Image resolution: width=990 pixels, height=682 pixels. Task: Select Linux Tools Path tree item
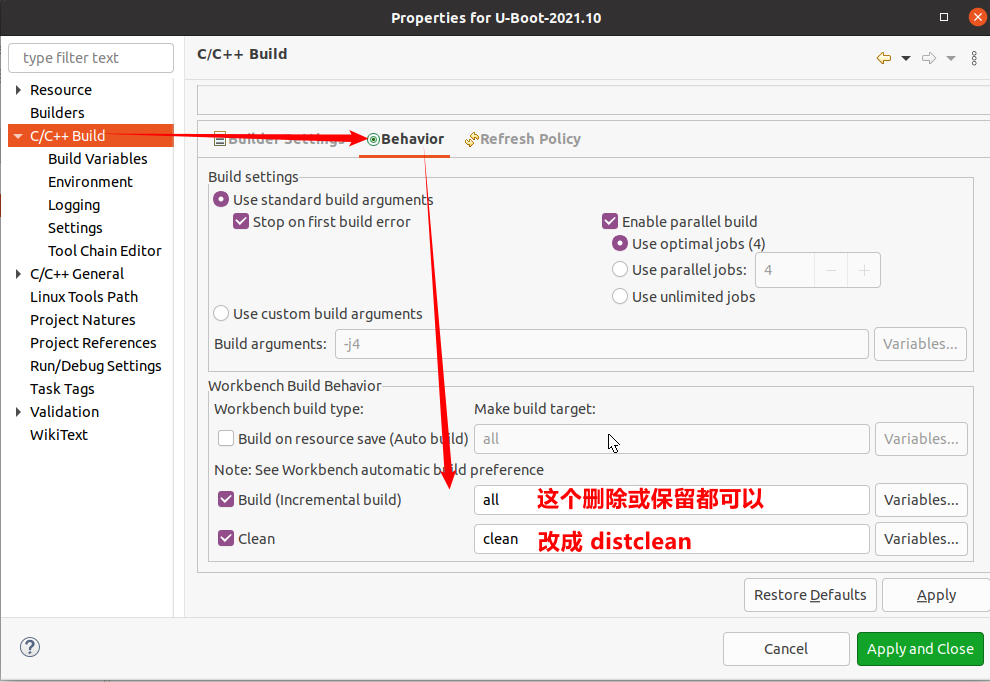(x=84, y=297)
